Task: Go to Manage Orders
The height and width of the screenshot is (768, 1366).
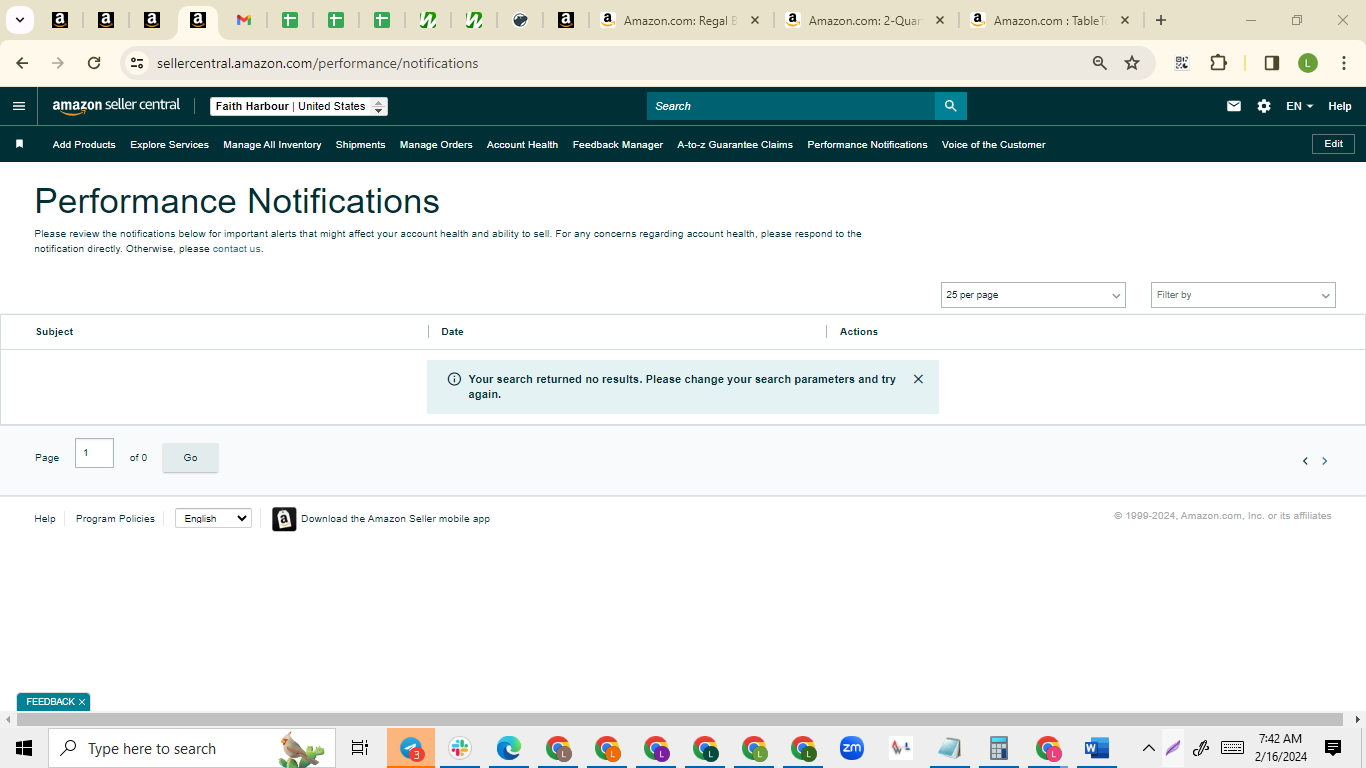Action: 436,145
